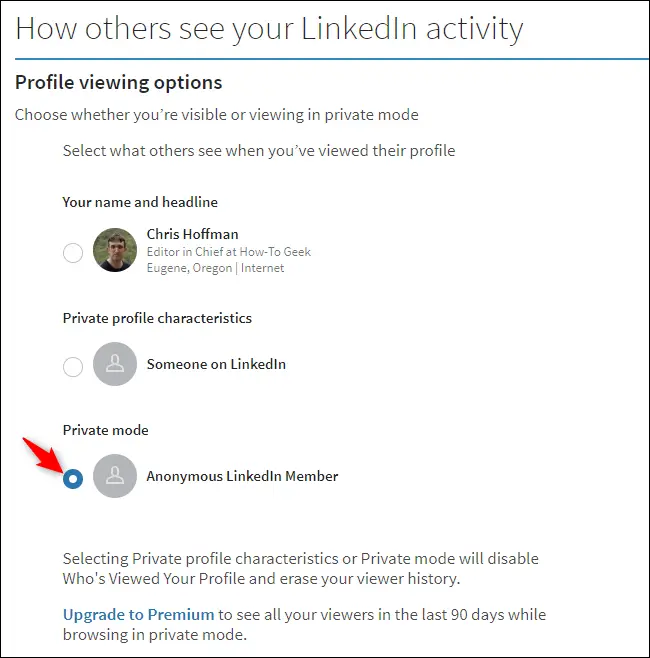This screenshot has width=650, height=658.
Task: Click Chris Hoffman's profile photo
Action: pos(115,250)
